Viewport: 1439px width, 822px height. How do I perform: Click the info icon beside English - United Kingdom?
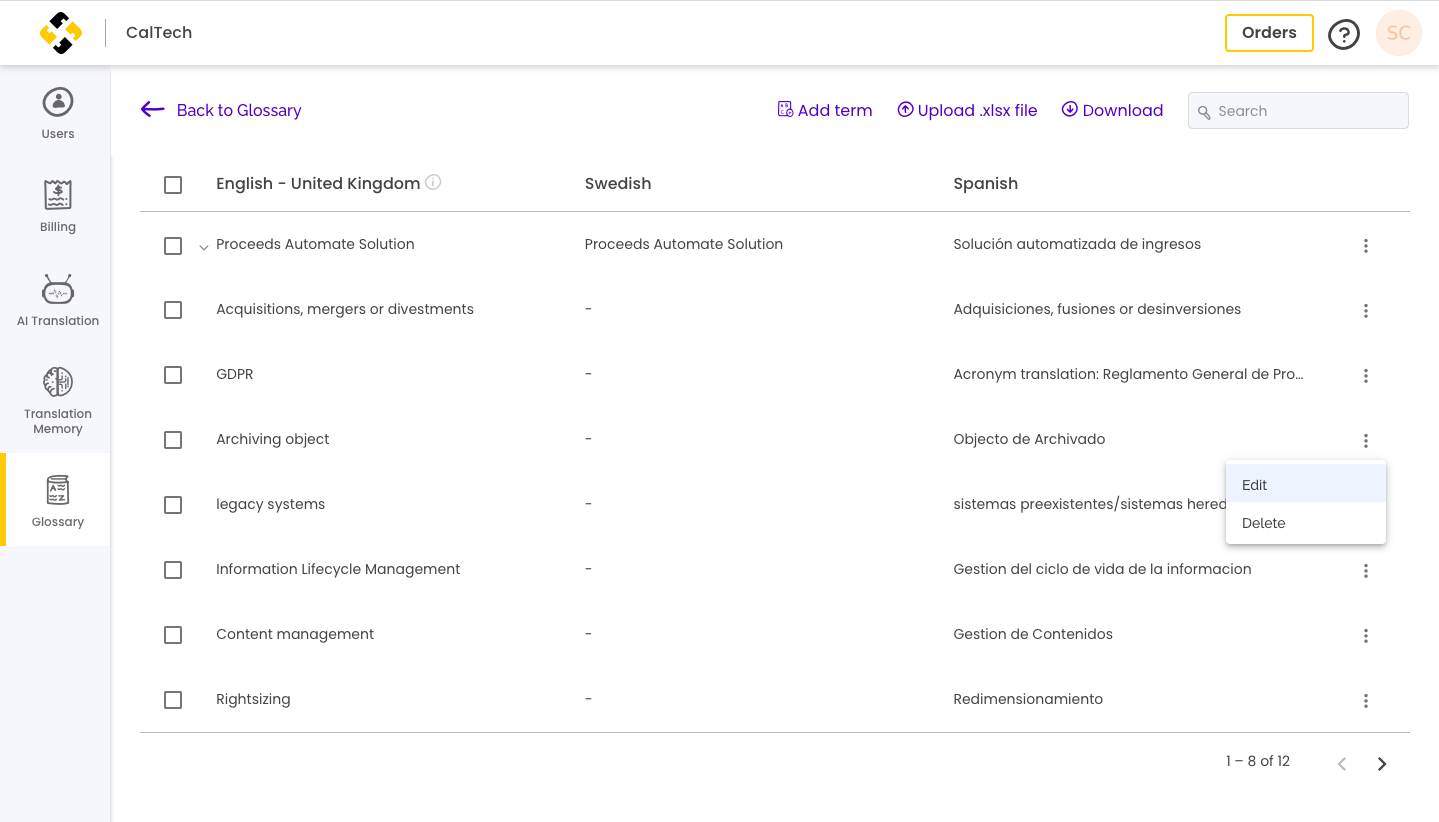[433, 182]
